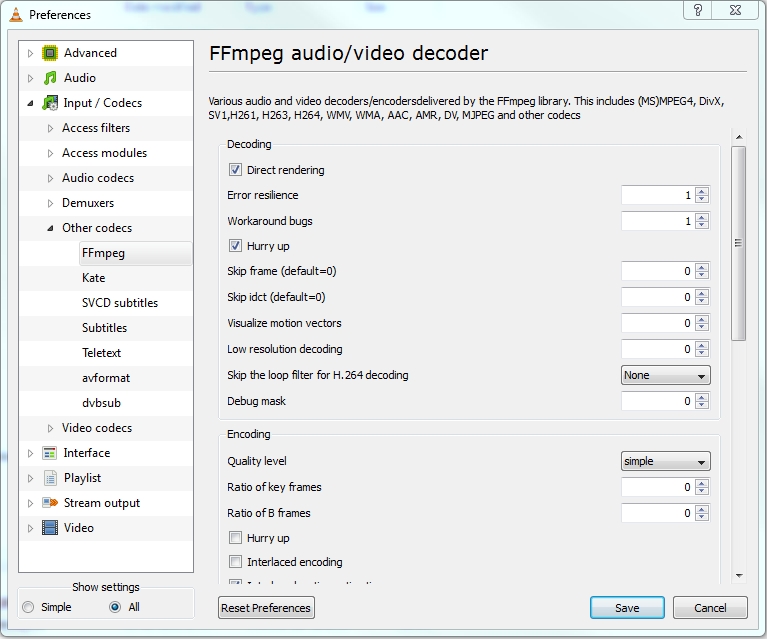Click Ratio of B frames field
The height and width of the screenshot is (639, 767).
(658, 513)
